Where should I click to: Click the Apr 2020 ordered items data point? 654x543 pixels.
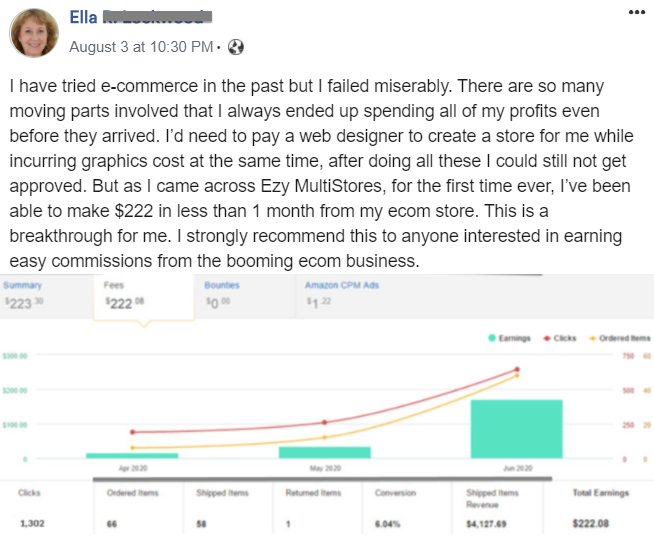132,448
